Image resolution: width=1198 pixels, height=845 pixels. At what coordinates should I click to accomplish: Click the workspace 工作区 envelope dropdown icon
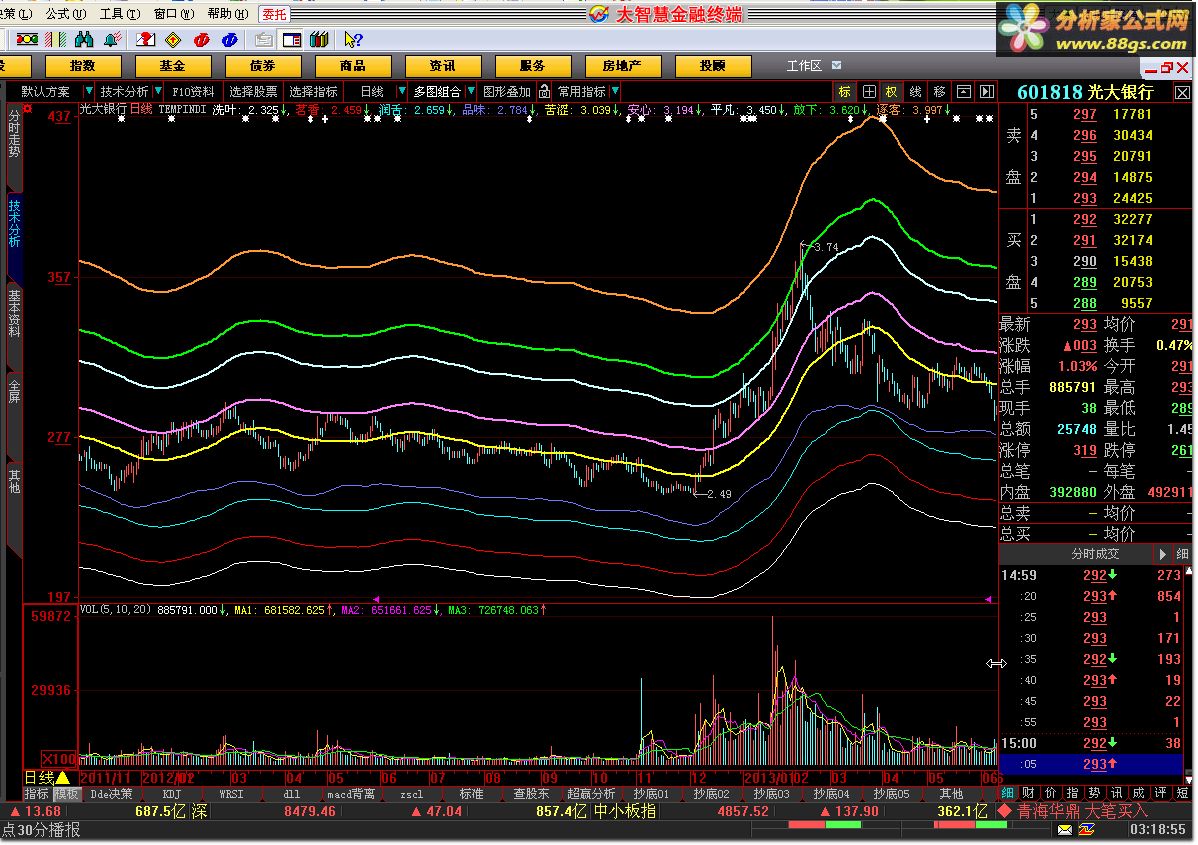point(837,66)
